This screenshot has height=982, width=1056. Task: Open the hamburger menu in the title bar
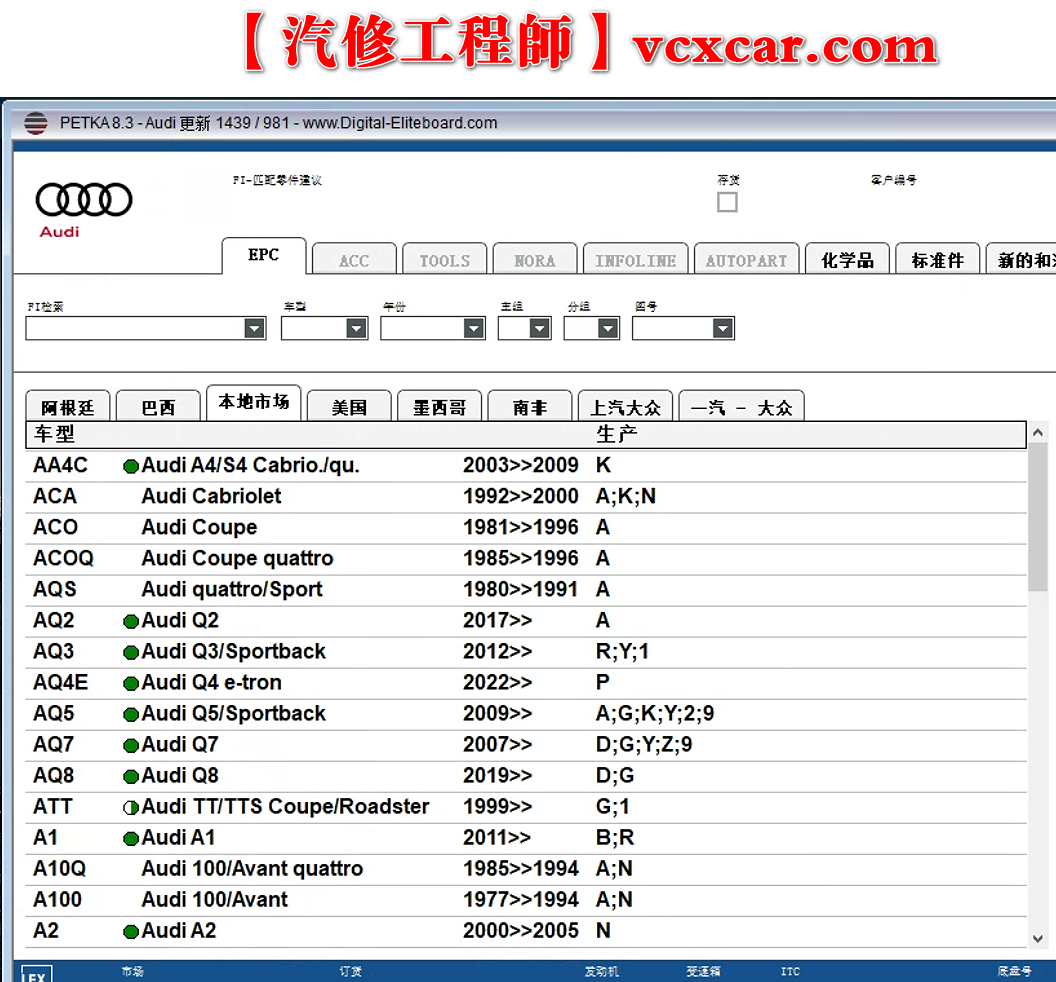(35, 123)
